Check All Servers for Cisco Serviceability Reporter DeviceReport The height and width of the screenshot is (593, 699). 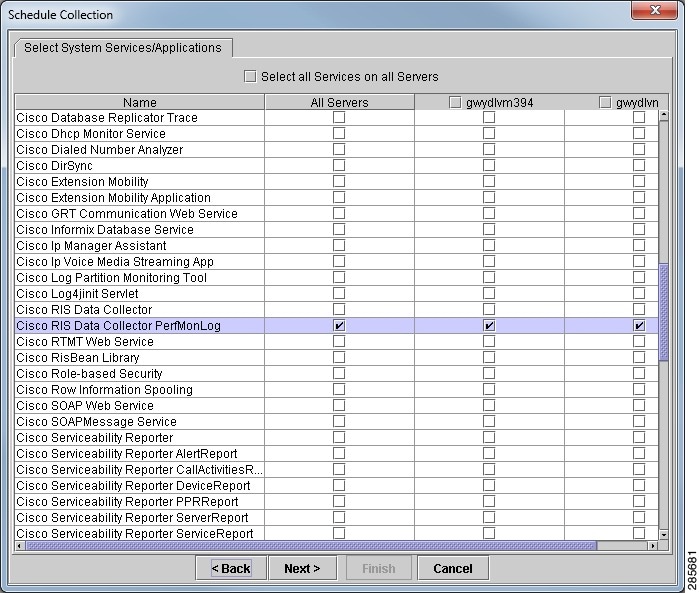point(339,486)
